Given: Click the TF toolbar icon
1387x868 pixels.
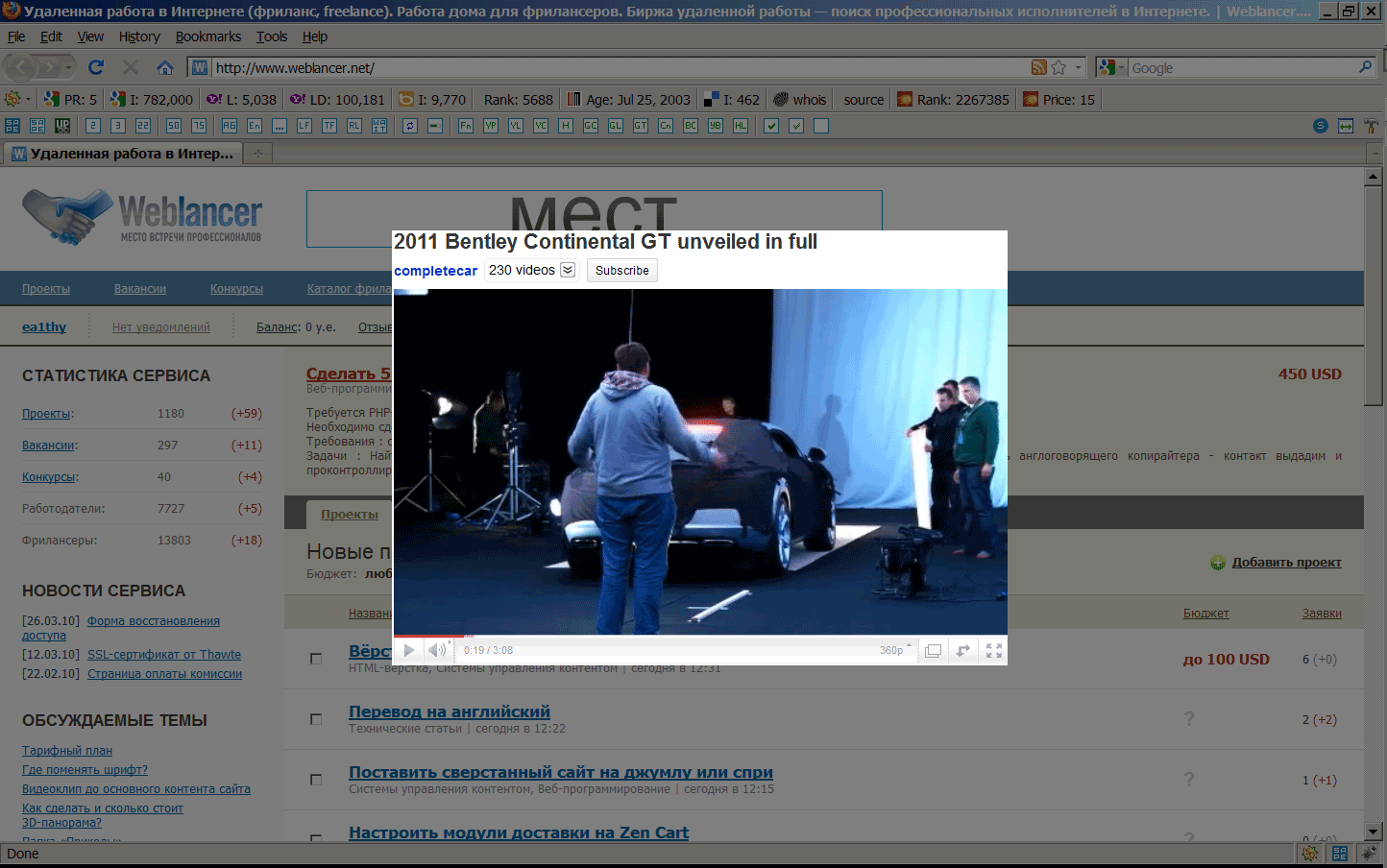Looking at the screenshot, I should tap(329, 126).
